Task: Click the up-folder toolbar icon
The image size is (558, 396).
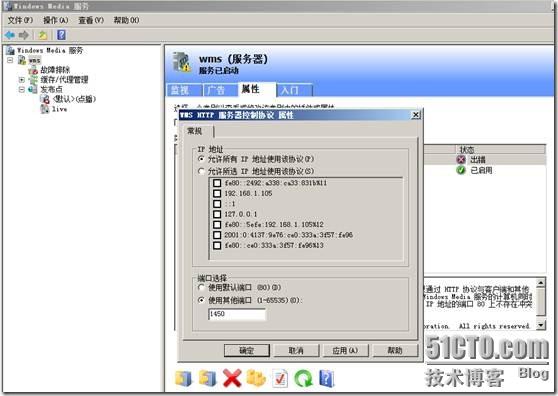Action: [43, 35]
